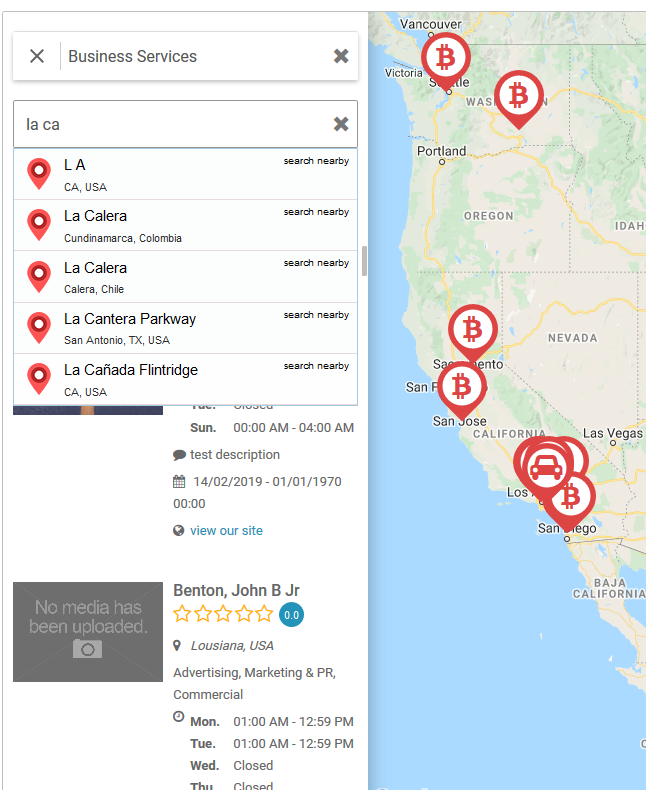Image resolution: width=651 pixels, height=796 pixels.
Task: Clear the 'la ca' location search text
Action: pos(341,124)
